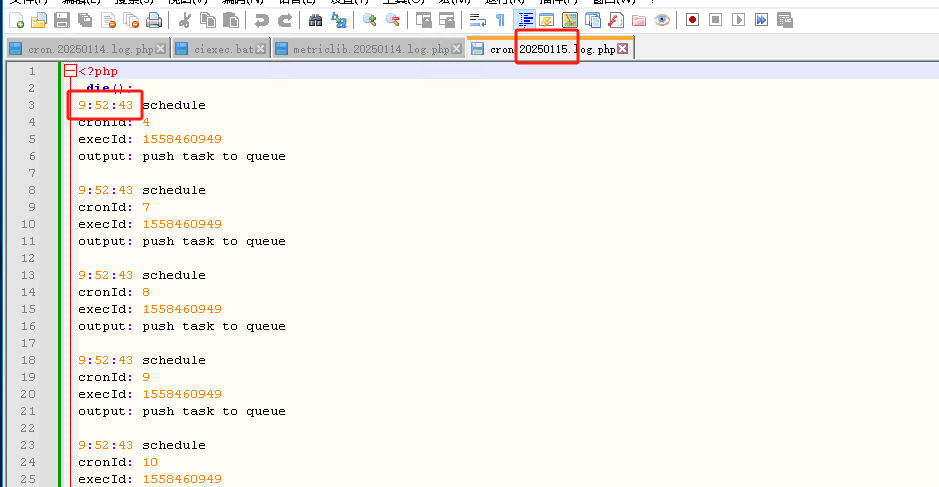Switch to cron.20250114.log.php tab
This screenshot has width=939, height=487.
[90, 49]
